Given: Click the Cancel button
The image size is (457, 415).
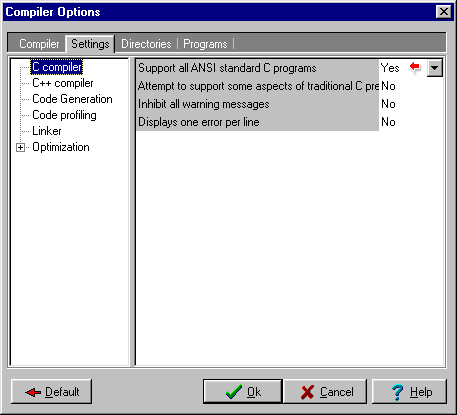Looking at the screenshot, I should coord(325,392).
